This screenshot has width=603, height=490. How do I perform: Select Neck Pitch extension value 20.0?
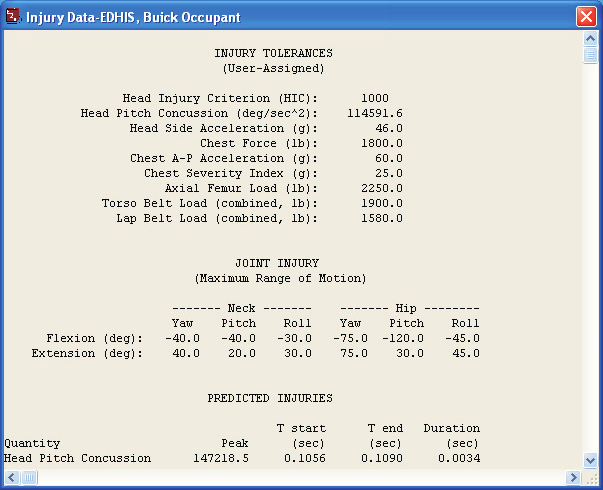[242, 353]
